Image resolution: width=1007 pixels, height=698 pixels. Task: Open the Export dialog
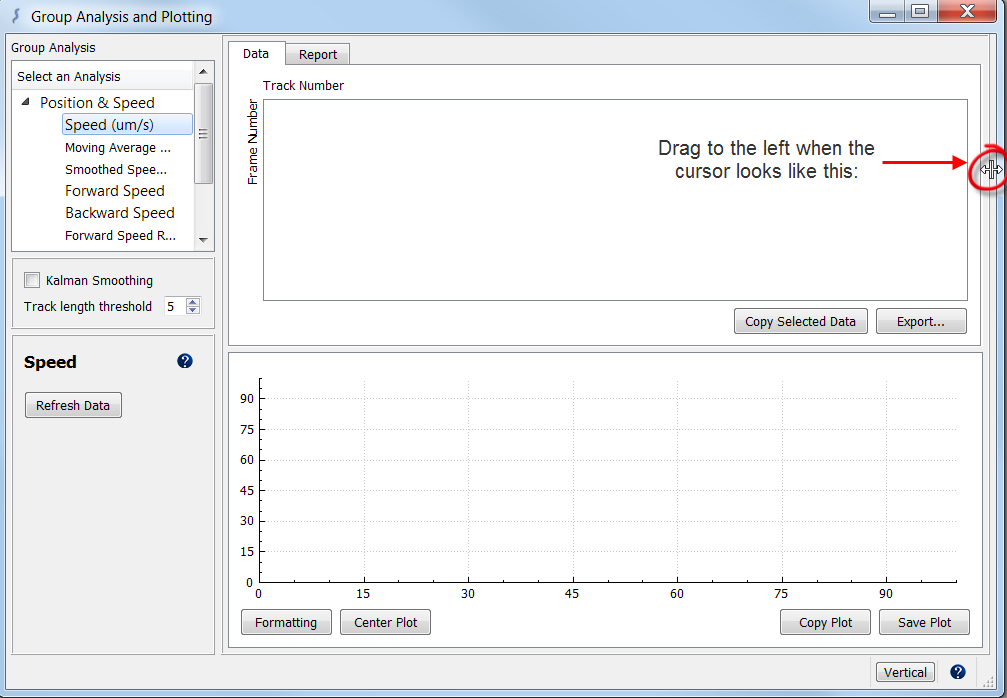pyautogui.click(x=921, y=321)
